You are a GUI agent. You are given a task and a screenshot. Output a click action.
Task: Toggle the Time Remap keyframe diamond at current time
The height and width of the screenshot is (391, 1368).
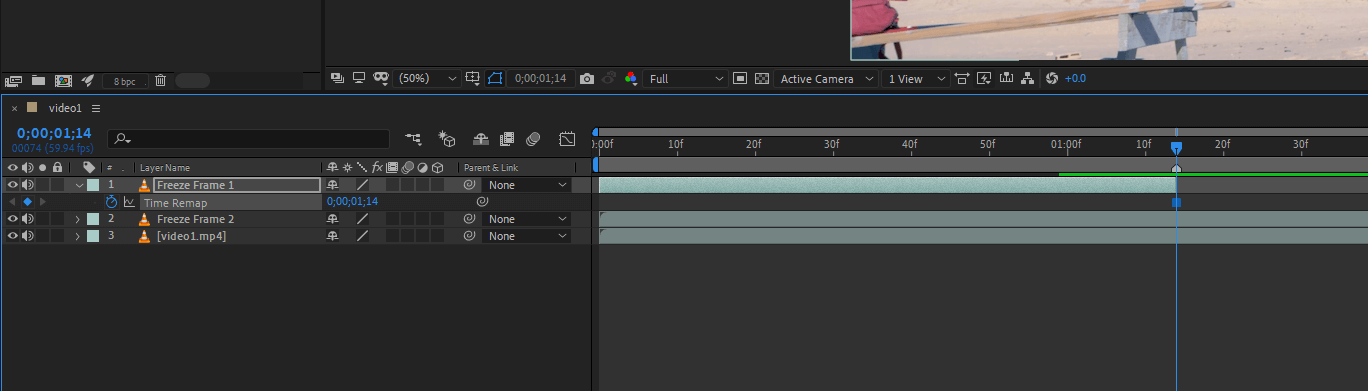pos(28,202)
